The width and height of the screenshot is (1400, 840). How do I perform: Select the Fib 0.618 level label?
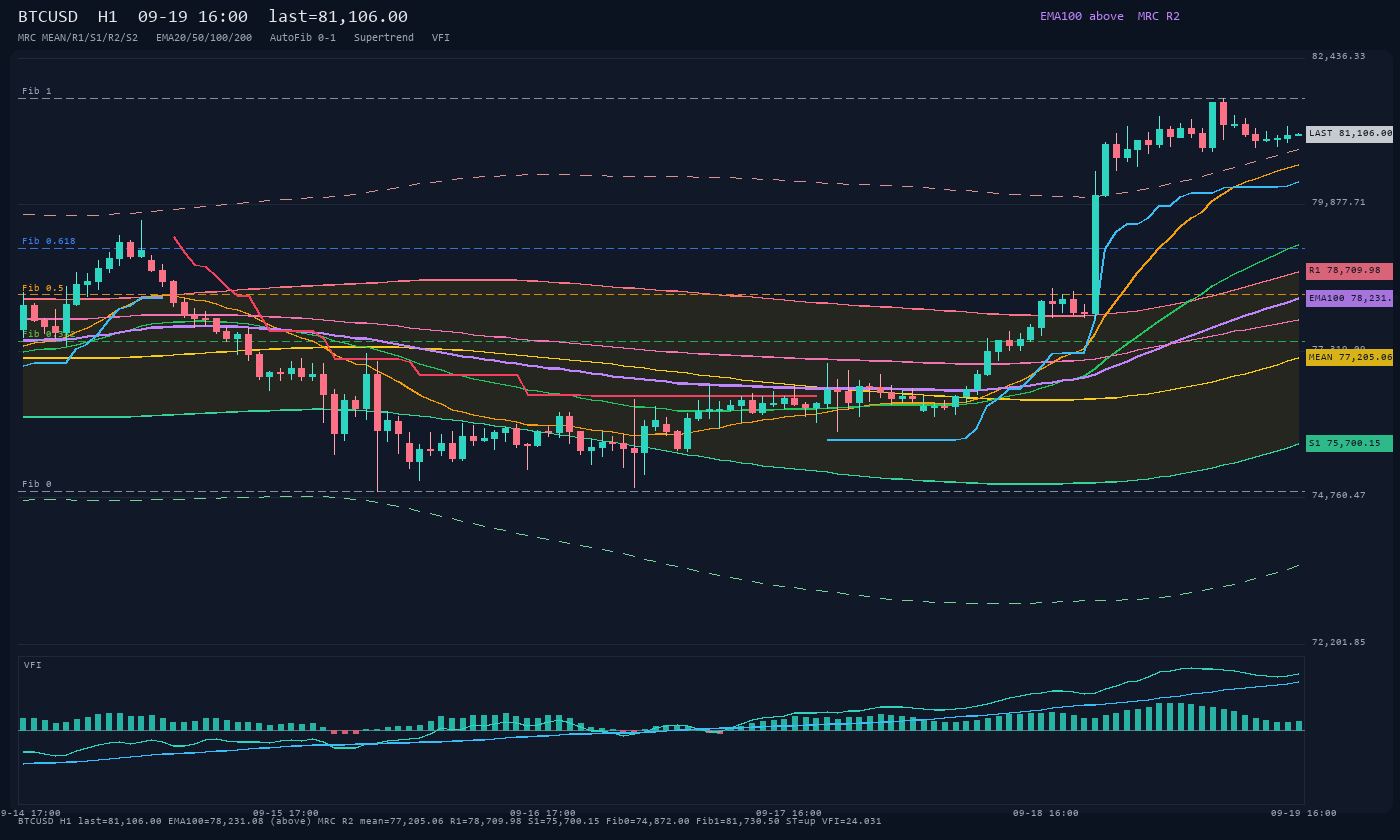tap(49, 241)
